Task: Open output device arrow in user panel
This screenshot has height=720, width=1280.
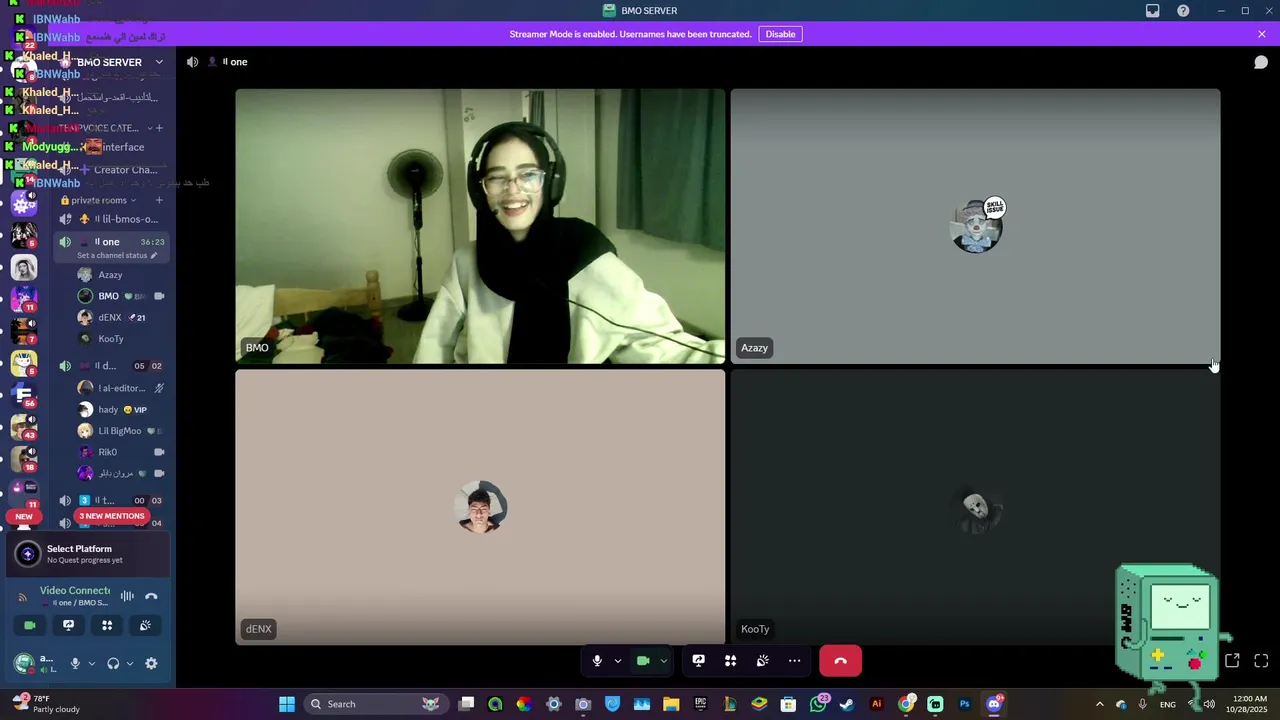Action: coord(129,664)
